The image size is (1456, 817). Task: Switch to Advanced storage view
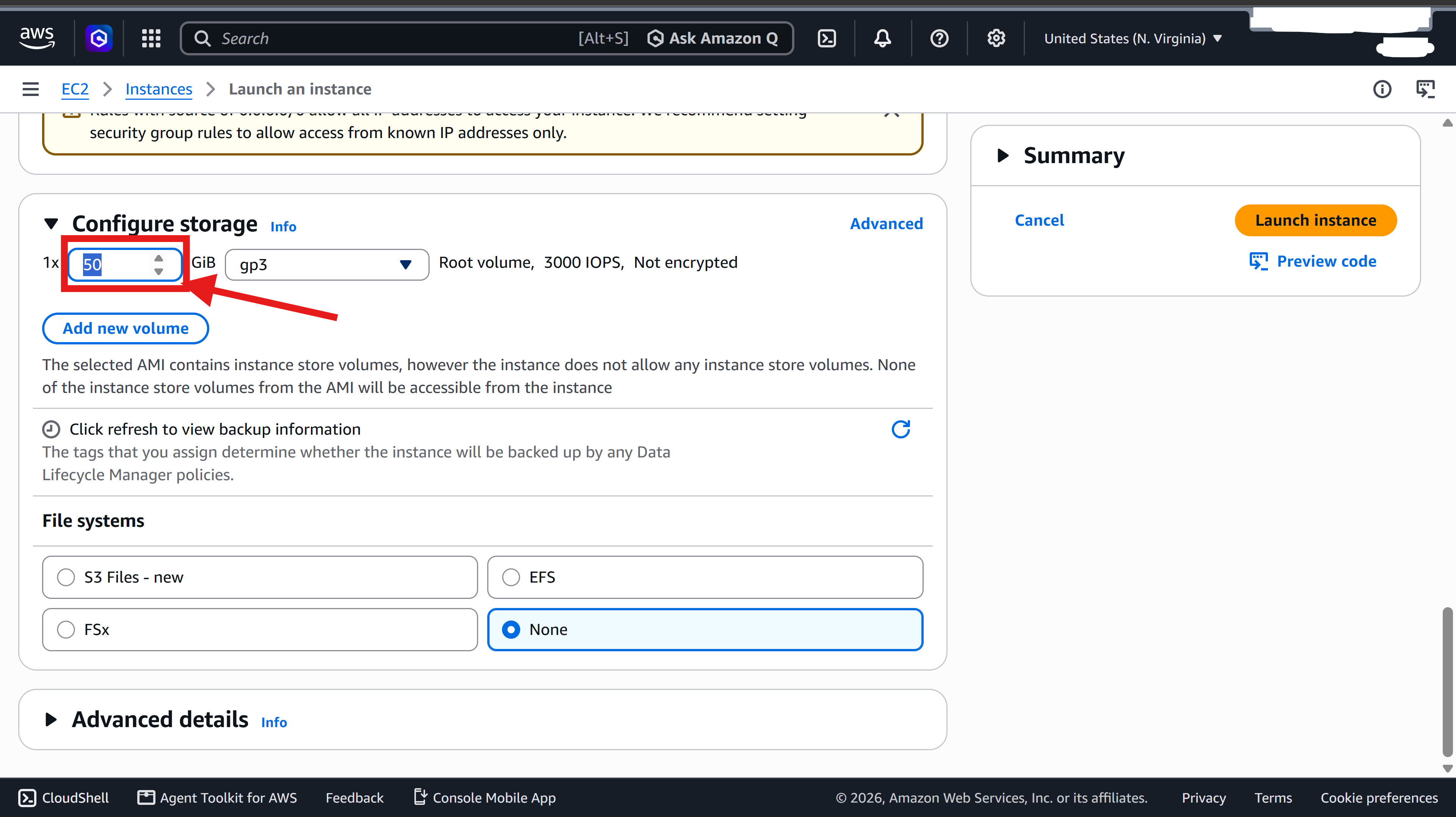[x=886, y=224]
